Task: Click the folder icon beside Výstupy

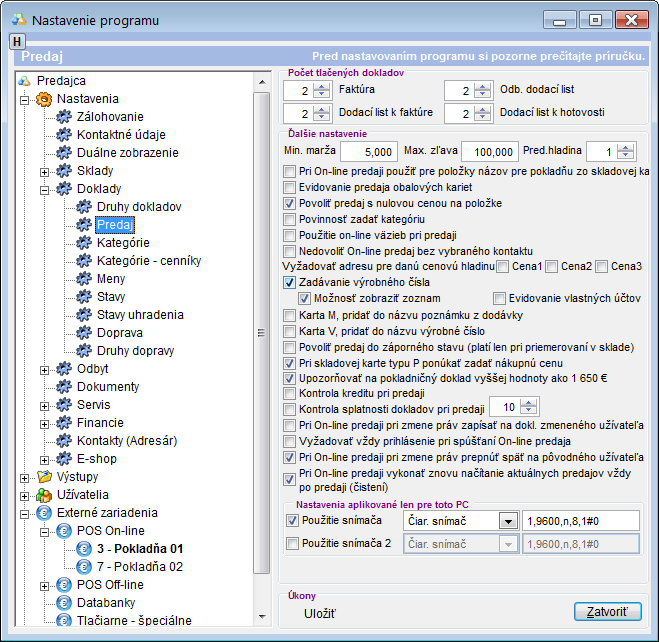Action: pos(44,477)
